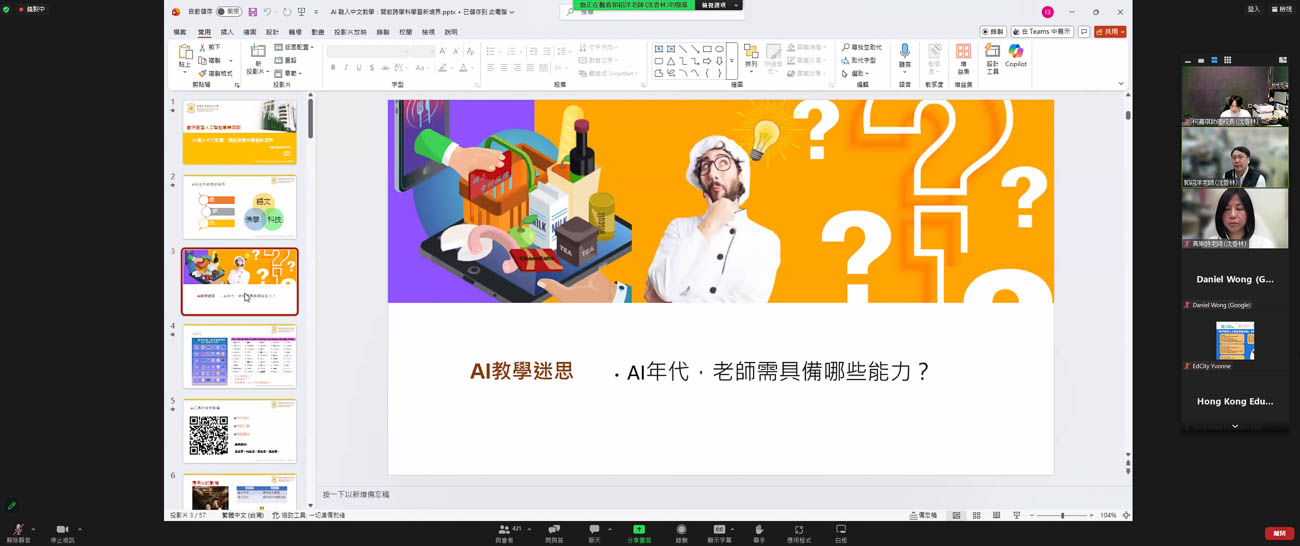The image size is (1300, 546).
Task: Collapse the ribbon with the chevron arrow
Action: [1121, 84]
